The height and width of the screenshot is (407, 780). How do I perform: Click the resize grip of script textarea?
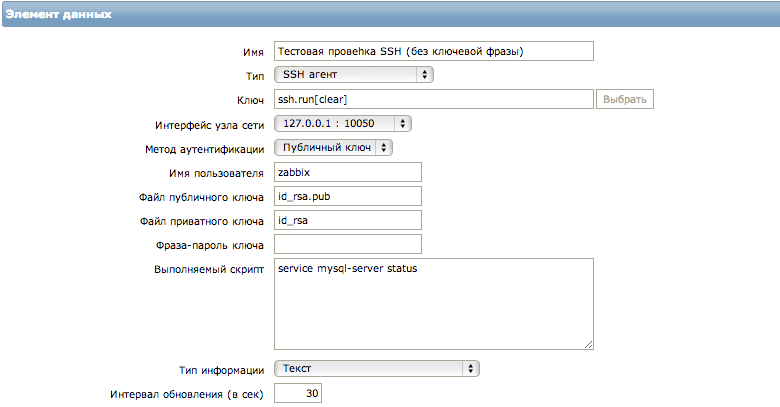coord(588,344)
